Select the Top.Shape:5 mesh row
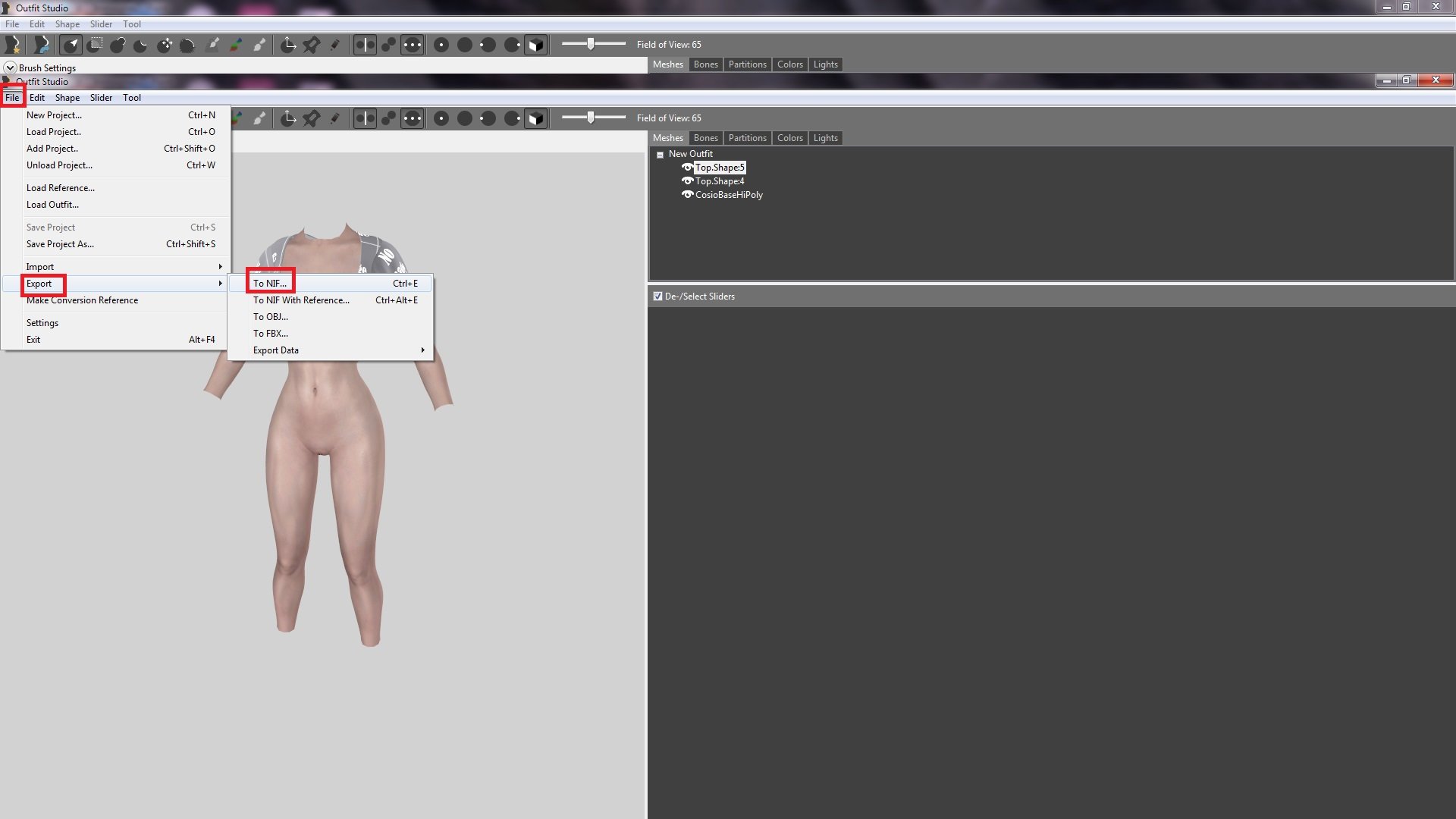1456x819 pixels. point(720,168)
